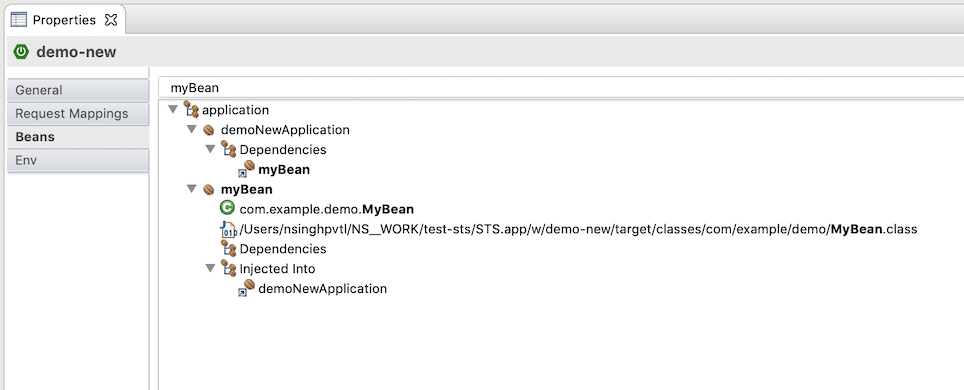Collapse the demoNewApplication node under application
Screen dimensions: 964x390
pyautogui.click(x=192, y=130)
